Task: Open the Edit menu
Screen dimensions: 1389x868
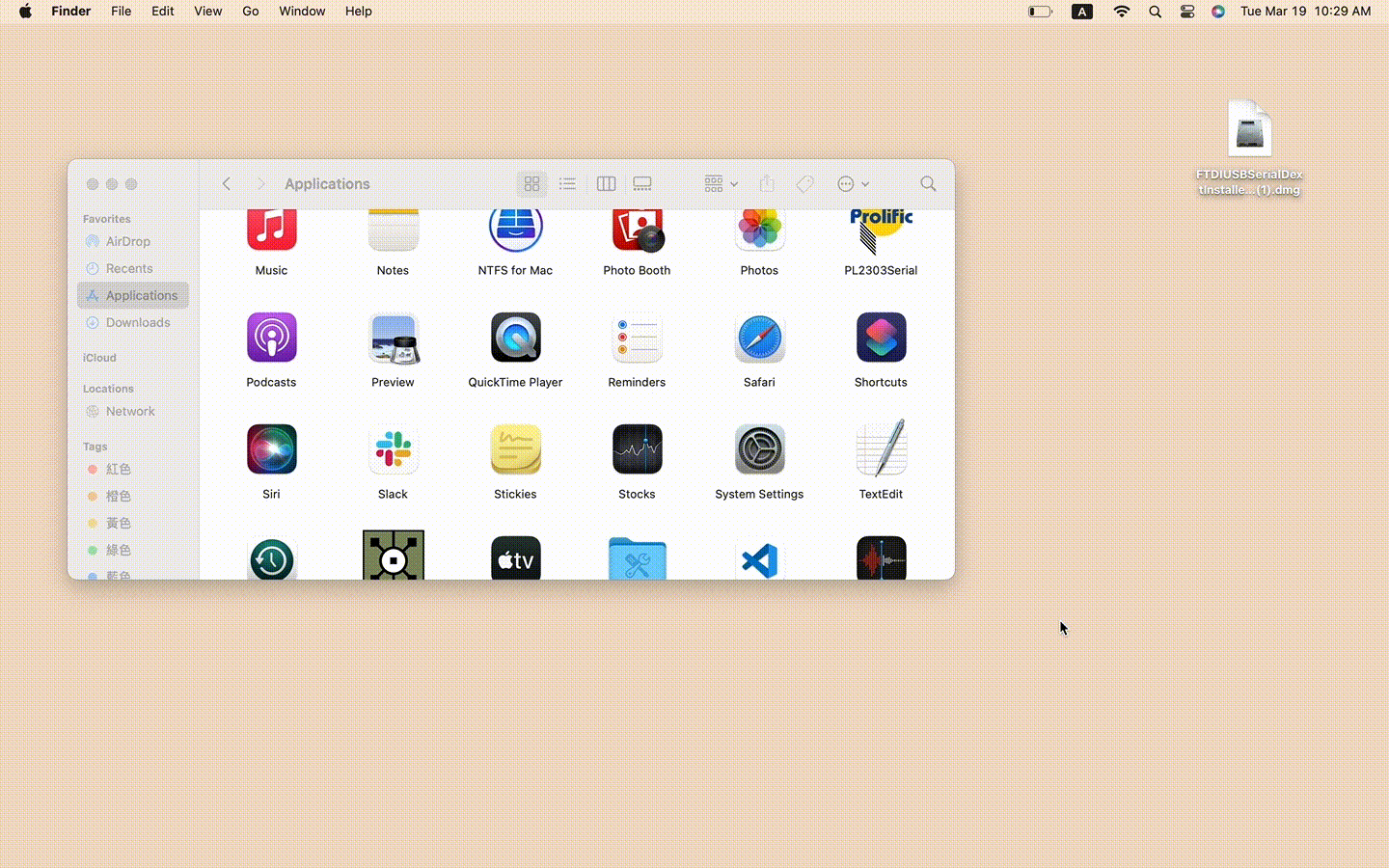Action: (x=163, y=12)
